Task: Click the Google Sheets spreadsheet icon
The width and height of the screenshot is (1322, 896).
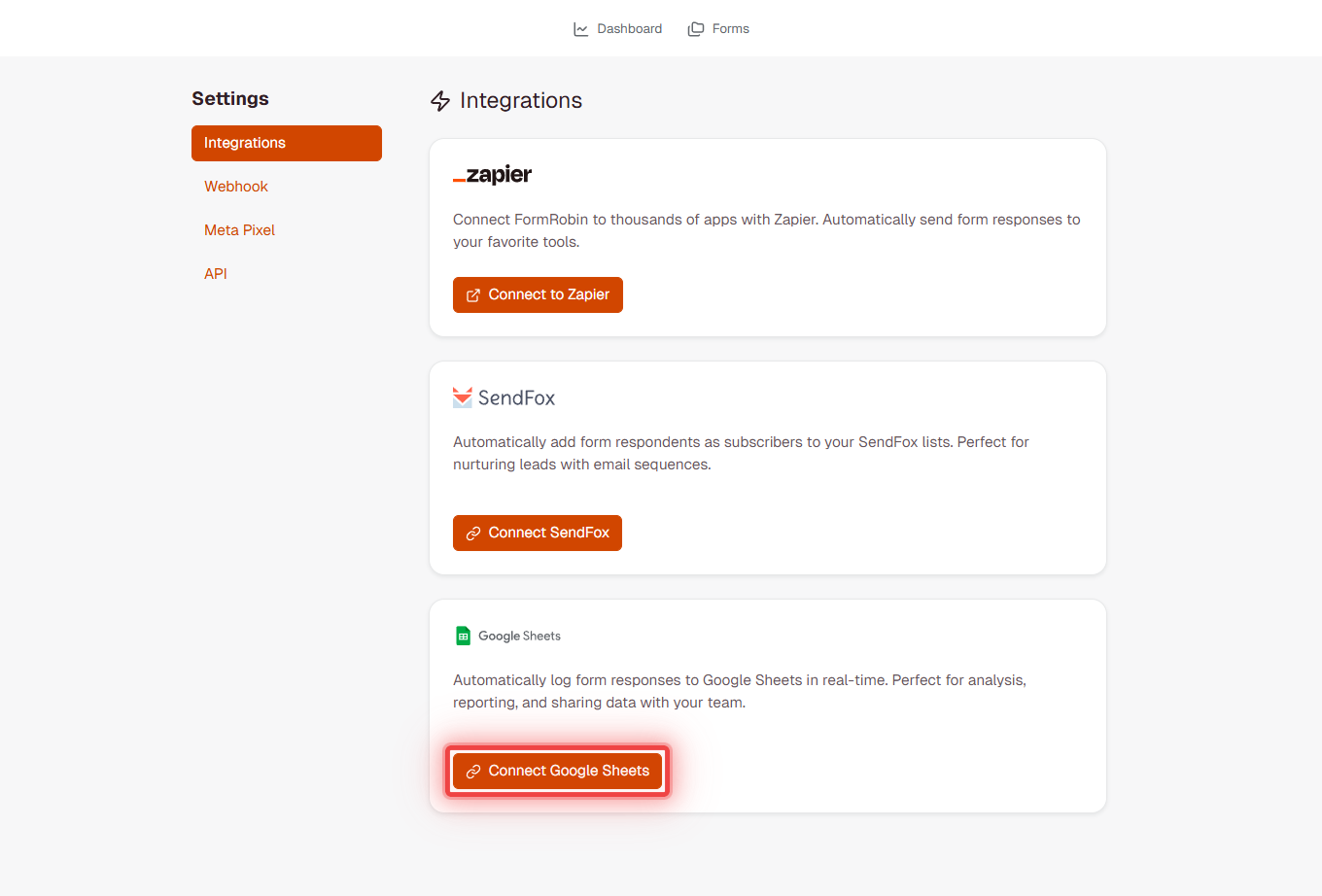Action: (x=461, y=635)
